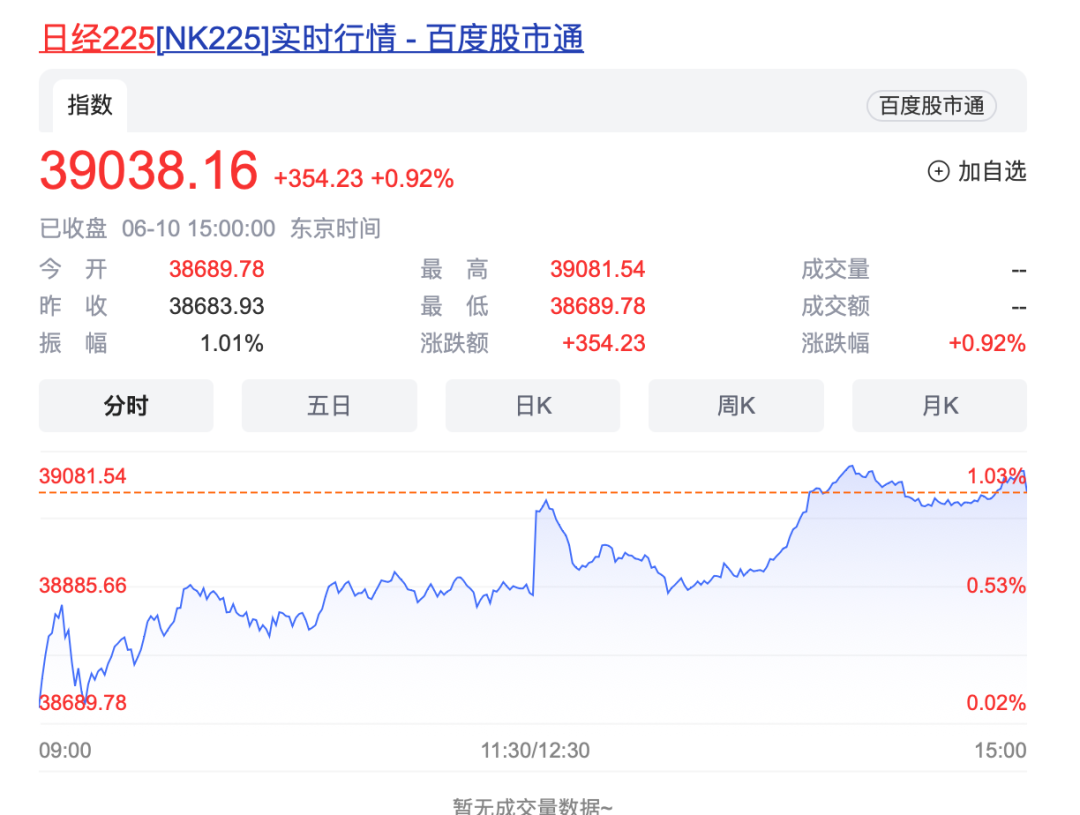Click the 暂无成交量数据 notice

point(532,805)
